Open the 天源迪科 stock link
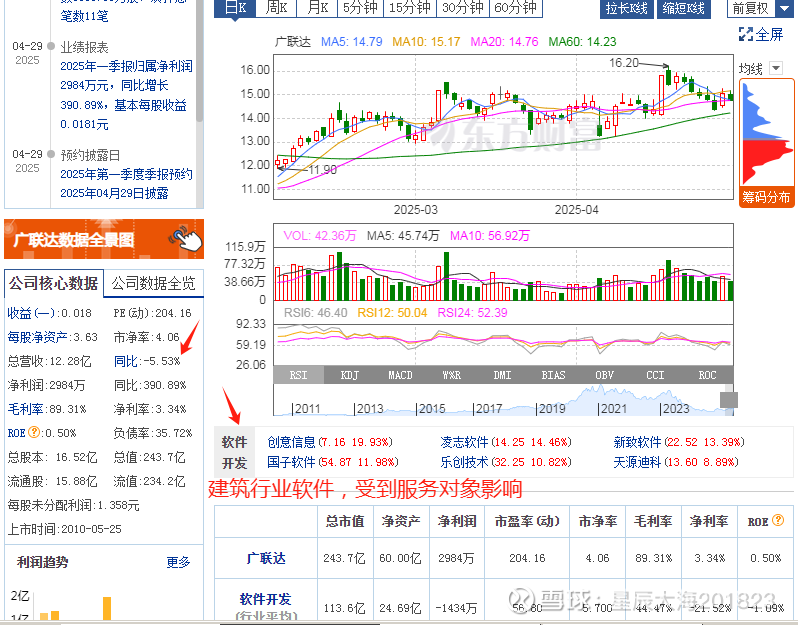Screen dimensions: 798x625 coord(637,462)
